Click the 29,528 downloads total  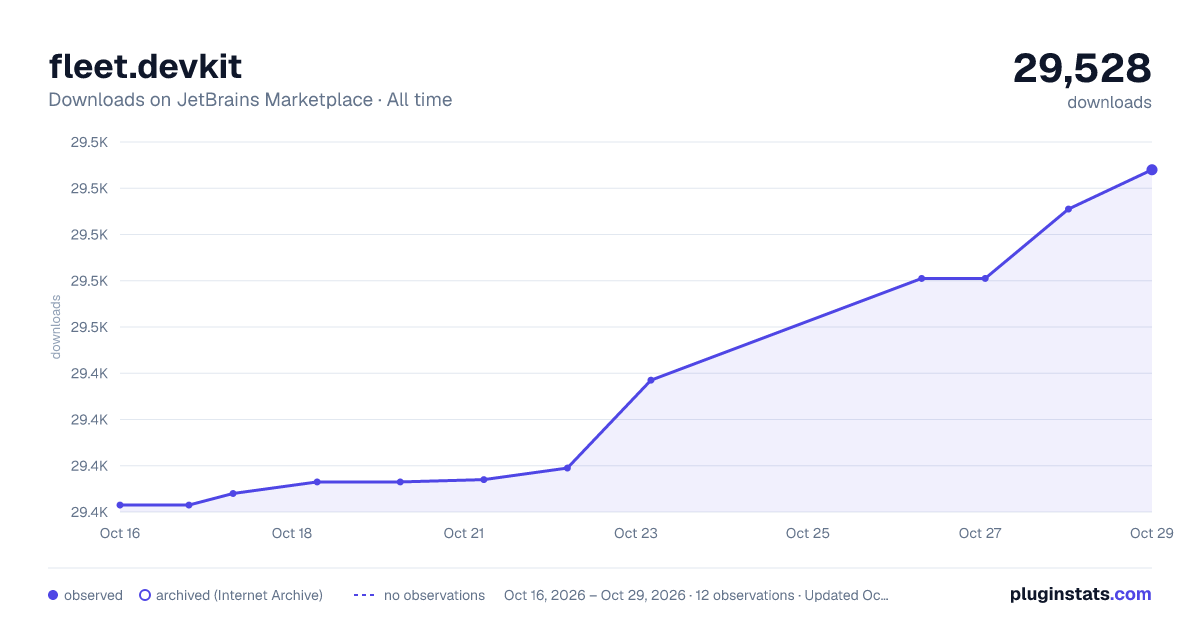point(1082,69)
